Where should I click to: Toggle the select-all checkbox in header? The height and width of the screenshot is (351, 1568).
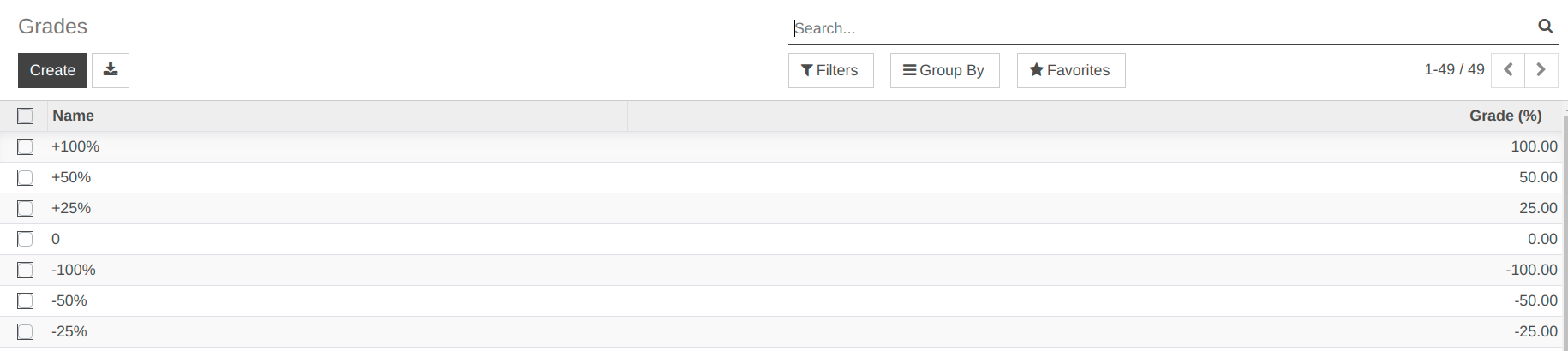(x=26, y=116)
